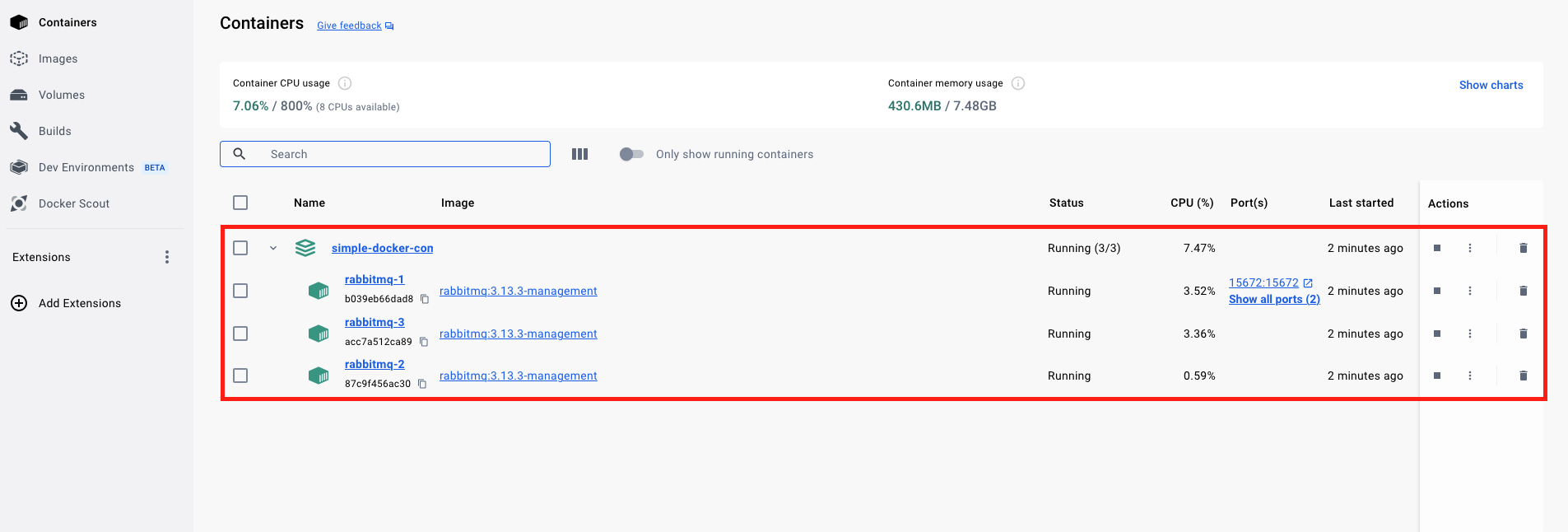Click the Last started column header

tap(1361, 203)
